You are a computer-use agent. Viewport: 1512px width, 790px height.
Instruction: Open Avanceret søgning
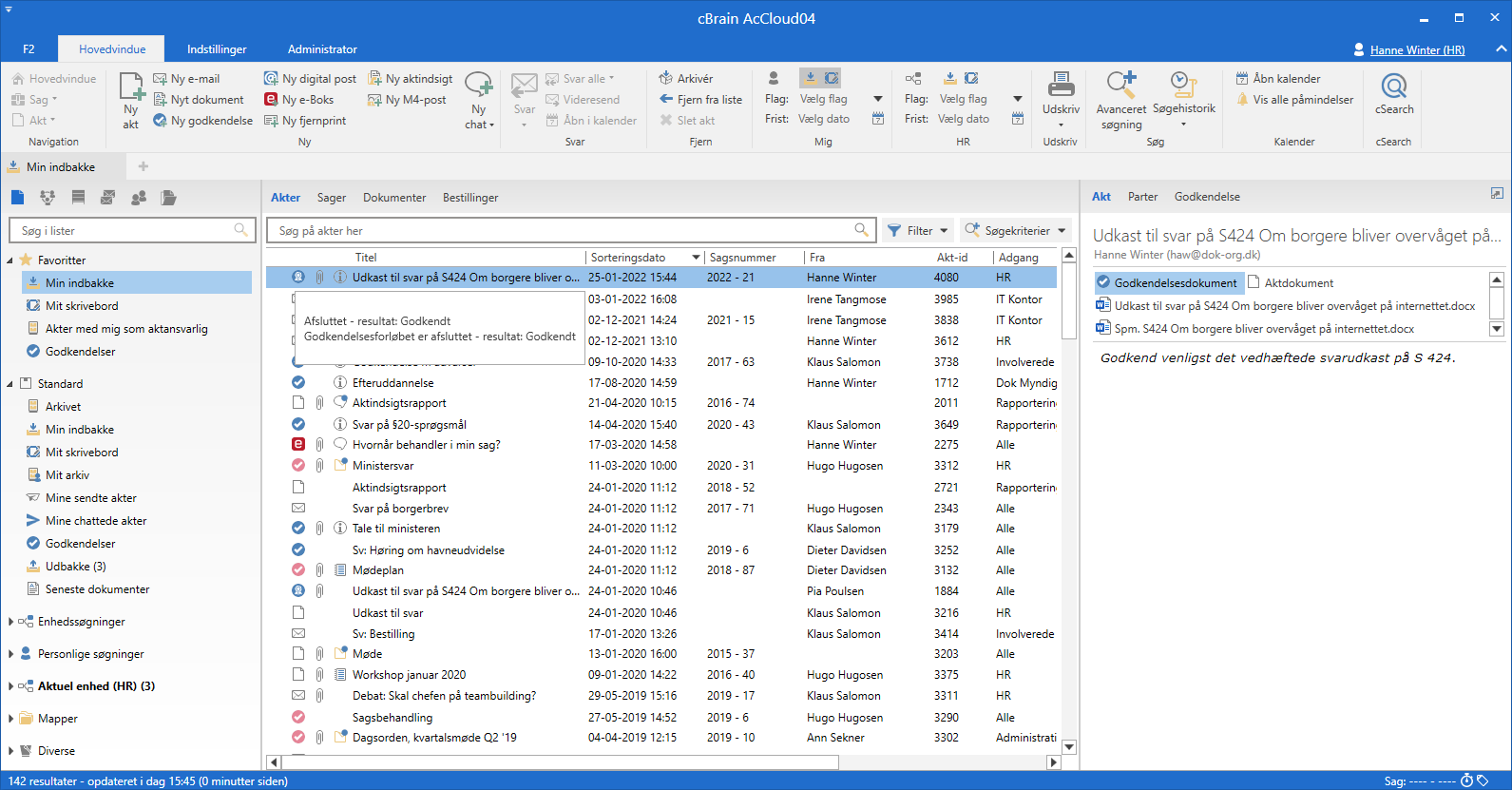pos(1121,101)
